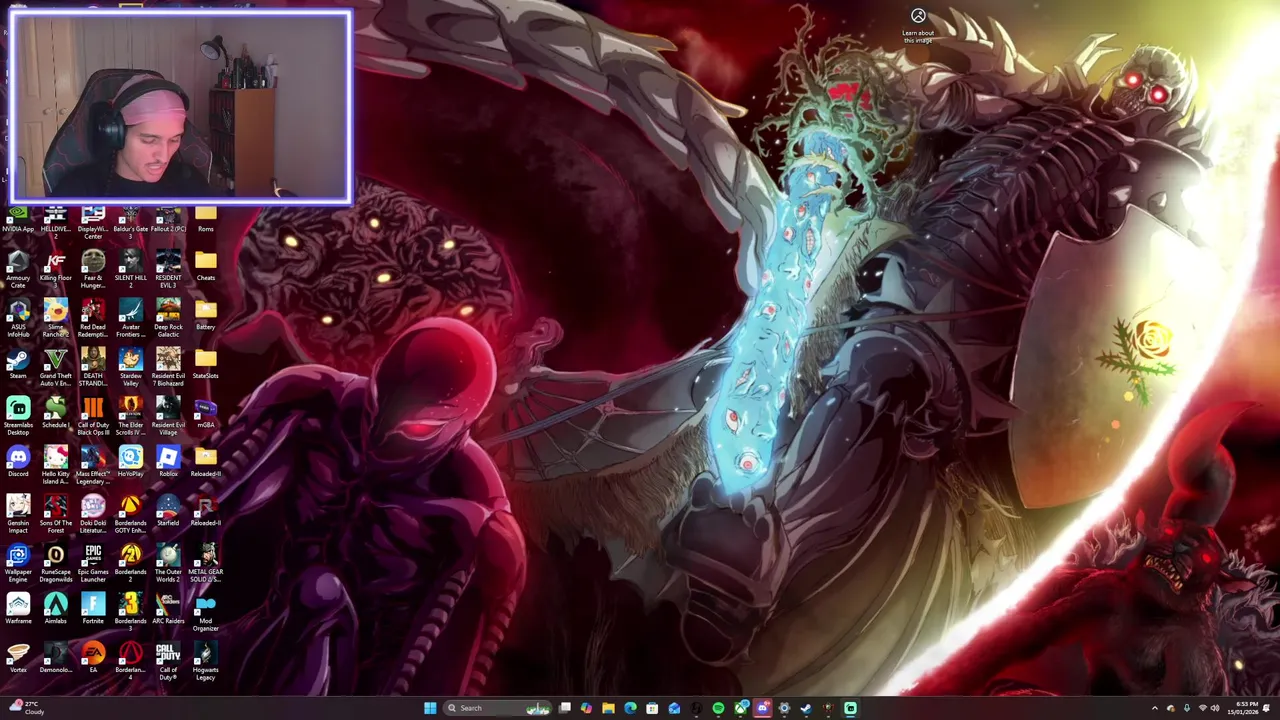The height and width of the screenshot is (720, 1280).
Task: Launch the mGBA emulator shortcut
Action: (x=205, y=414)
